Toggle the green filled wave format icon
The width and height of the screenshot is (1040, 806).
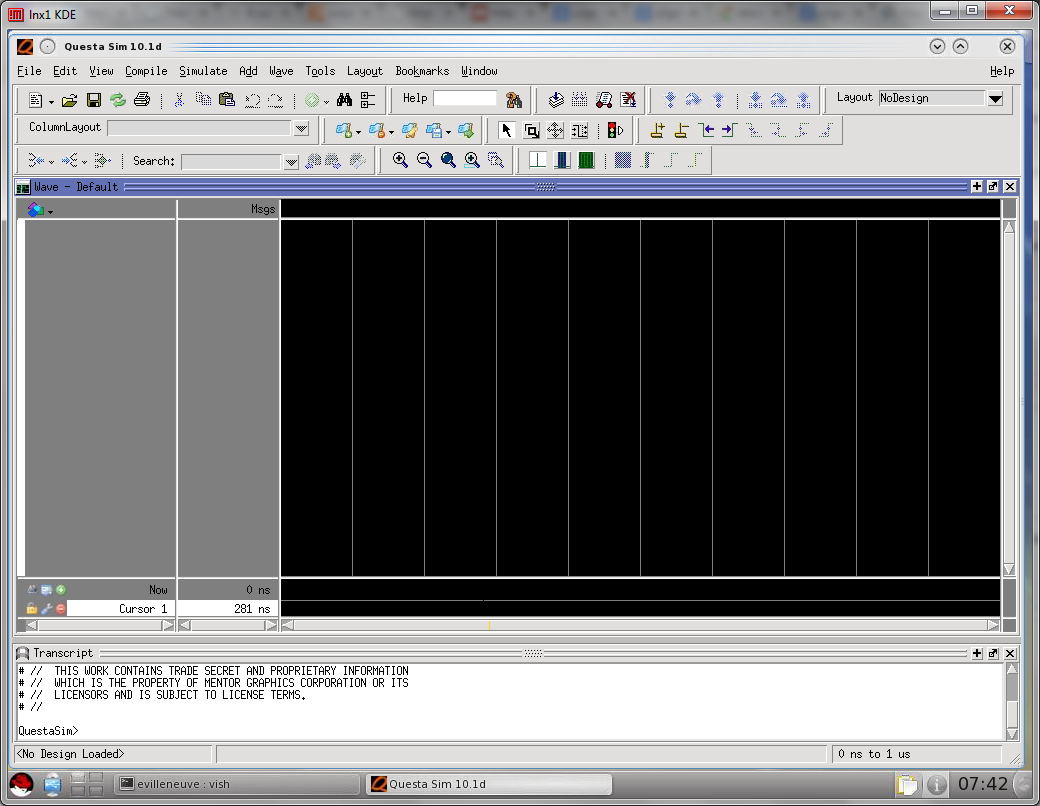586,160
